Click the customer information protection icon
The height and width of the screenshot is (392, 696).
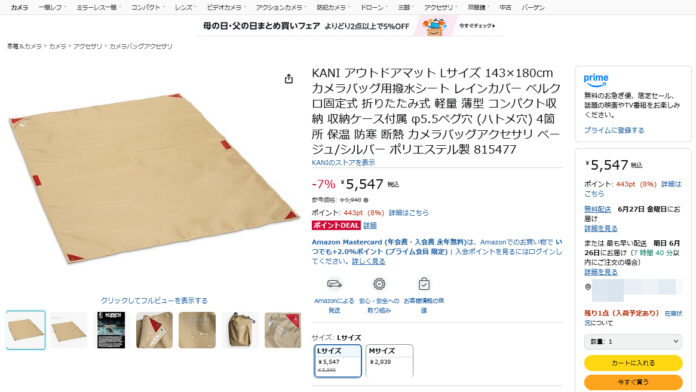coord(424,284)
